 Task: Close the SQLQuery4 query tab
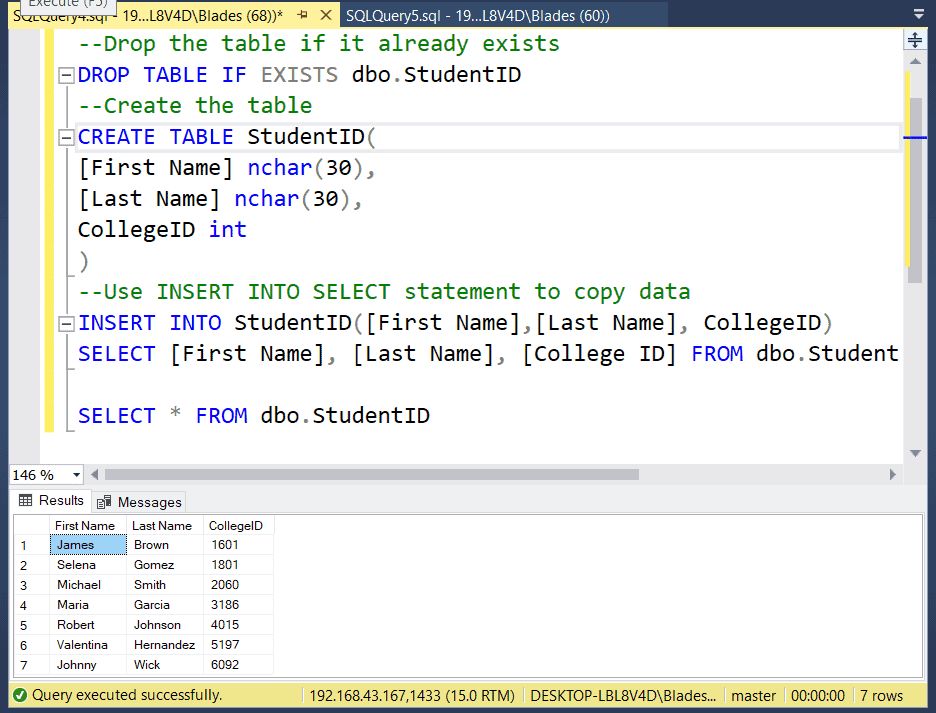(x=325, y=16)
